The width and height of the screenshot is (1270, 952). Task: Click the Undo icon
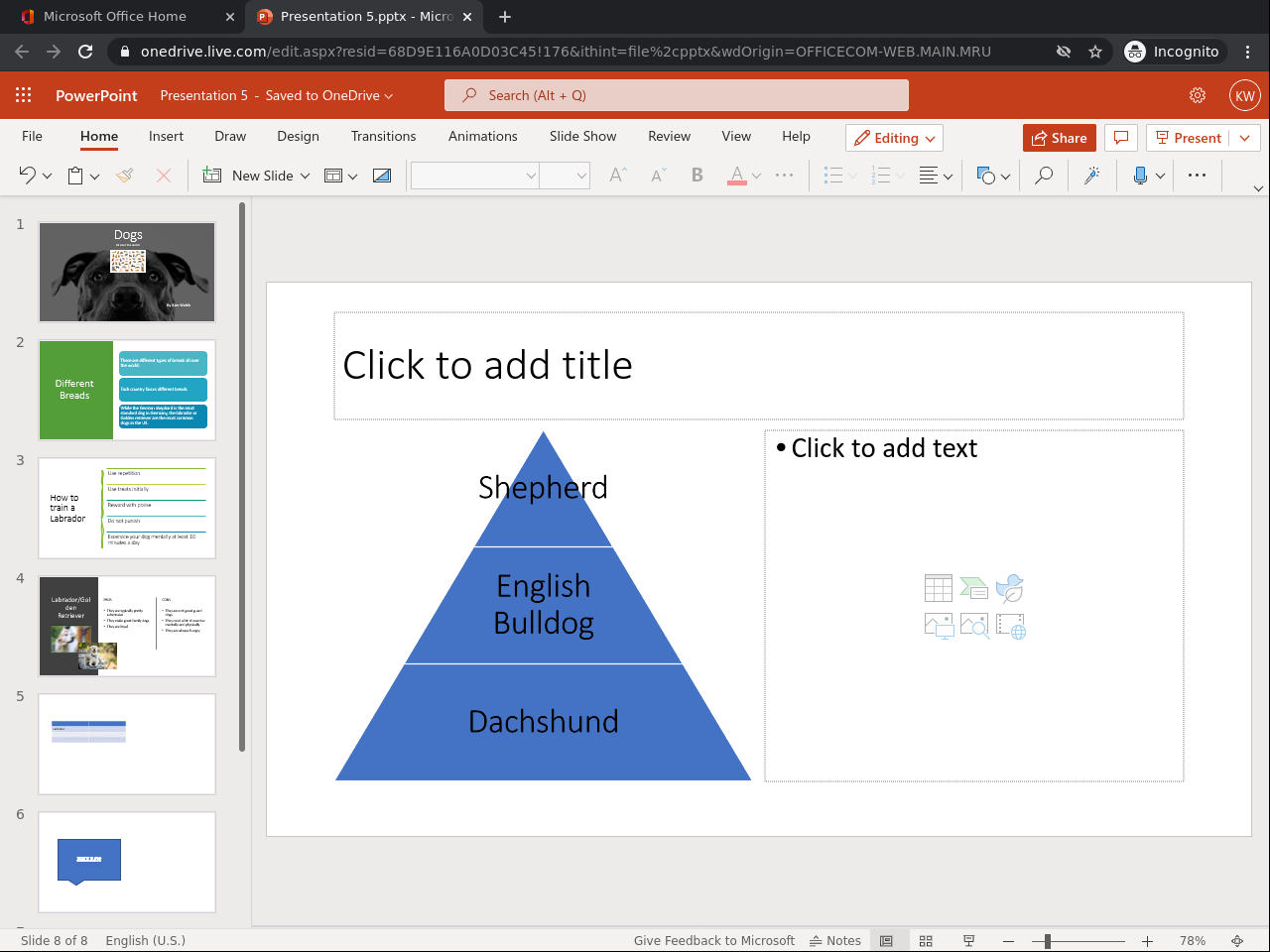pyautogui.click(x=27, y=176)
